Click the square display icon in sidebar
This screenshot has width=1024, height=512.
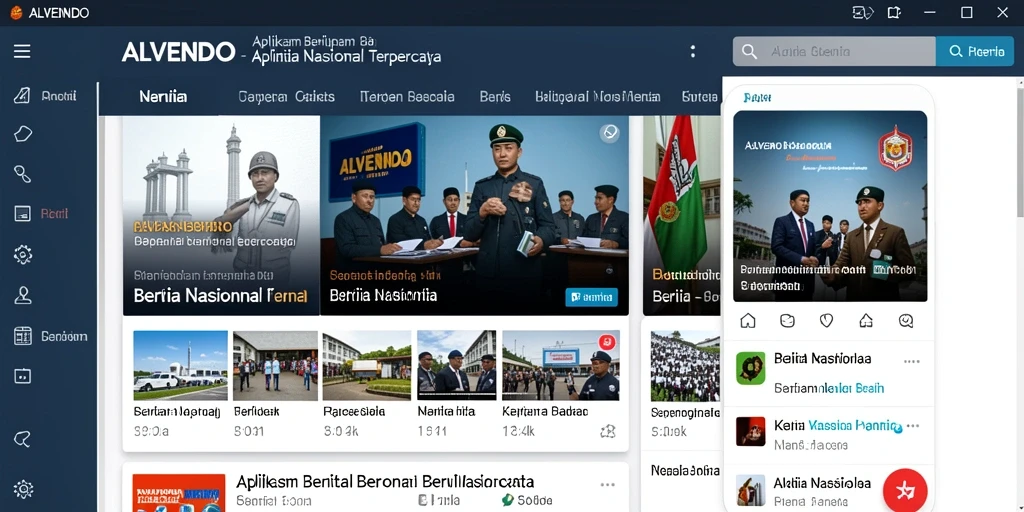tap(22, 376)
